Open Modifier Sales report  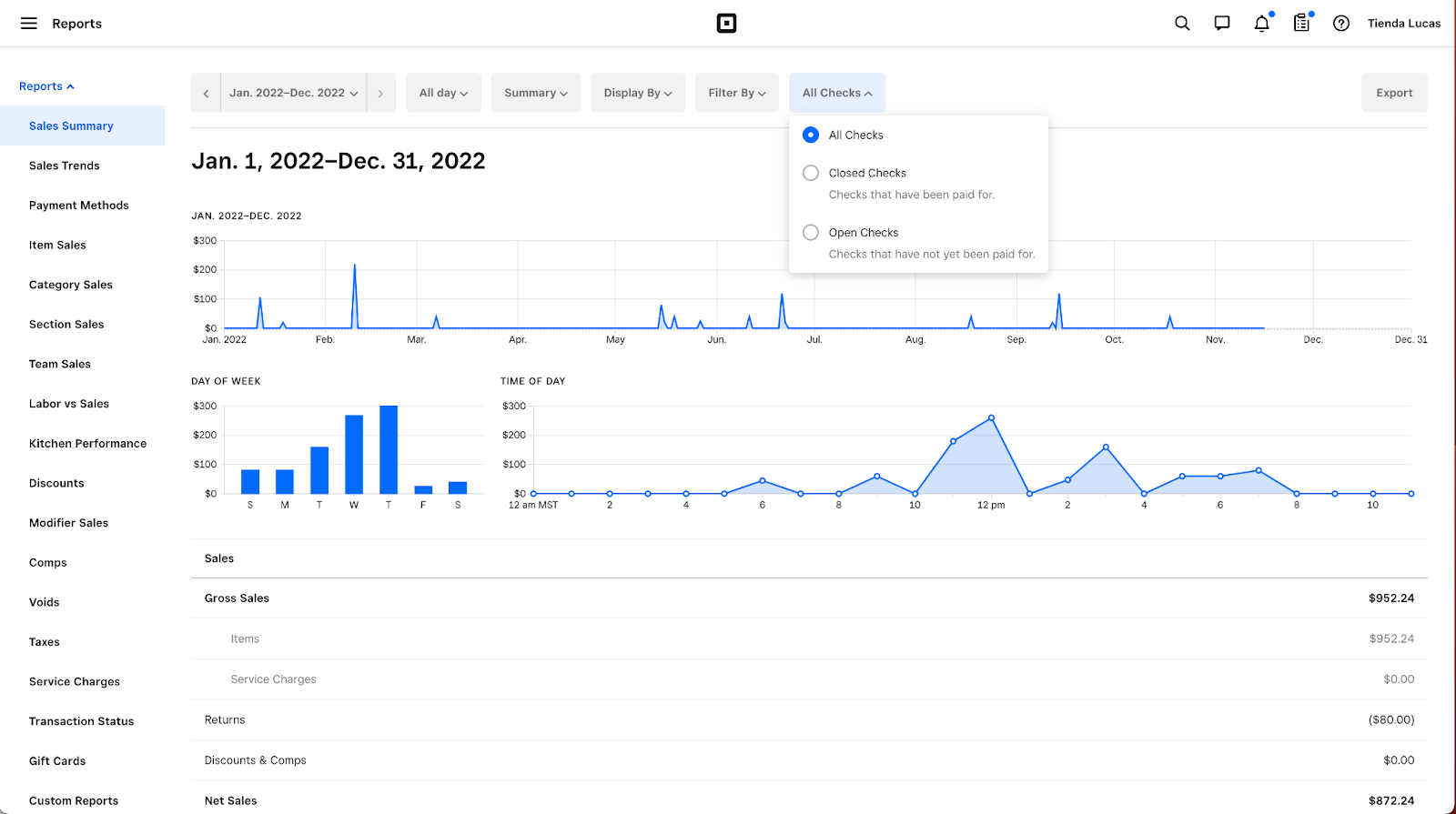click(68, 523)
